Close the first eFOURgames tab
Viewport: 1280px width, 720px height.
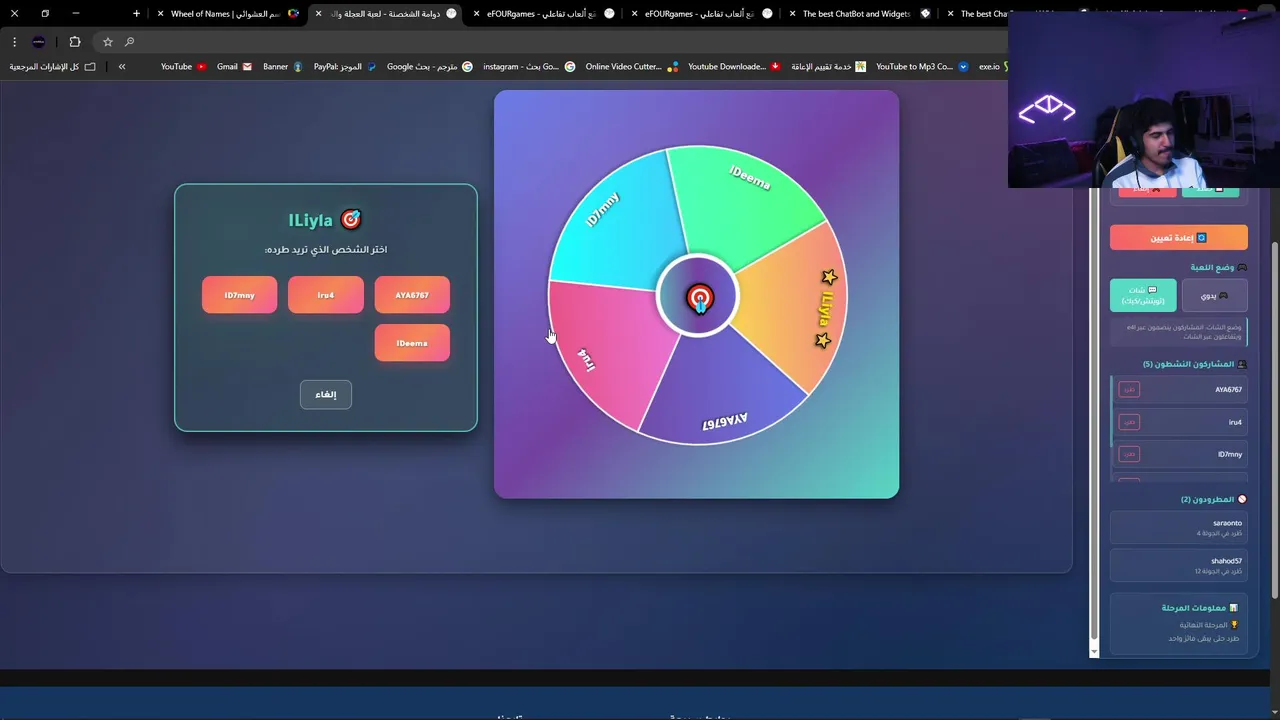tap(476, 14)
